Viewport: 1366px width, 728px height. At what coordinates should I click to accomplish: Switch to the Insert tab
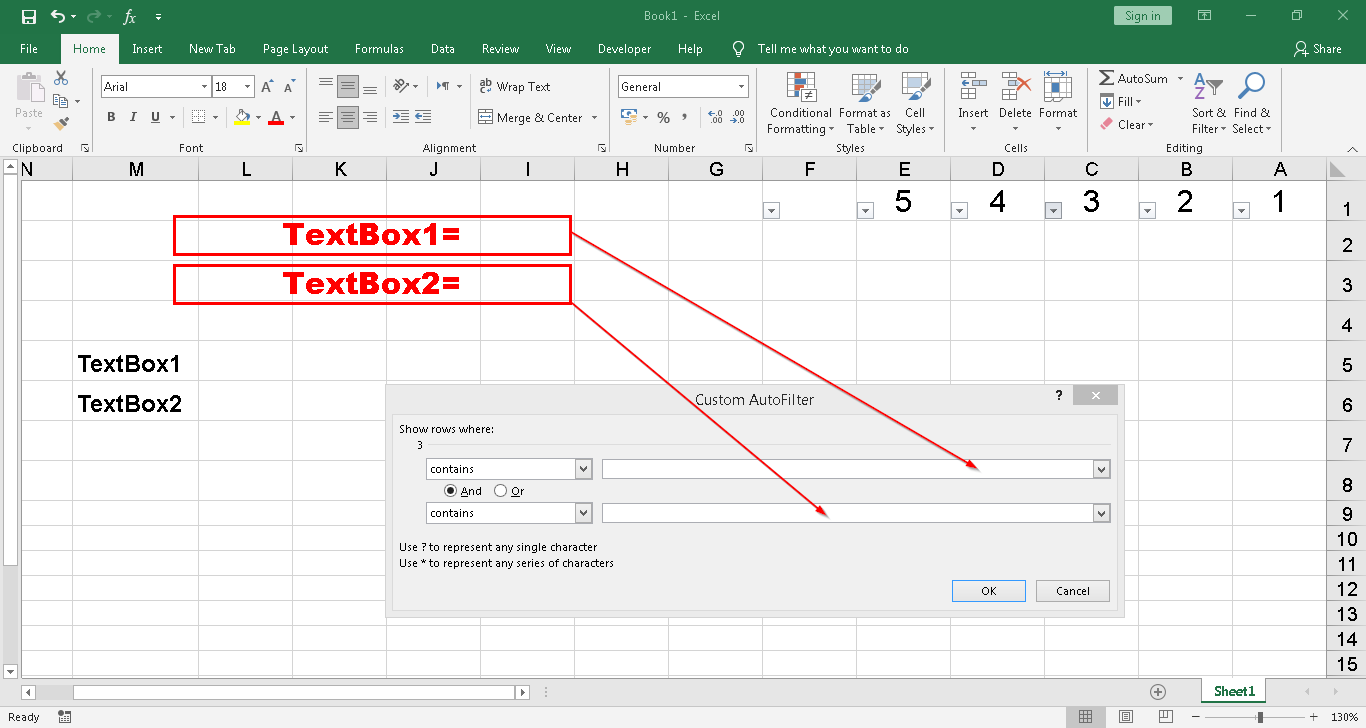point(147,49)
